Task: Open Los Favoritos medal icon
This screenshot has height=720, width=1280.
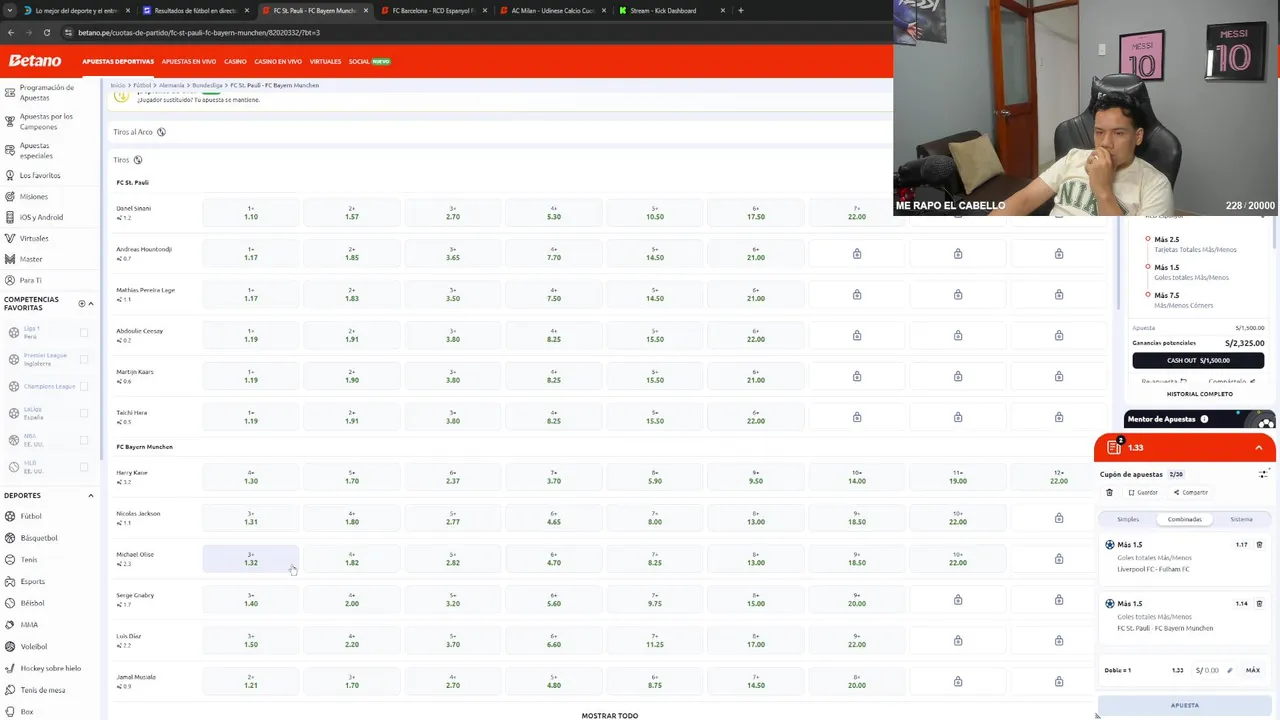Action: tap(9, 175)
